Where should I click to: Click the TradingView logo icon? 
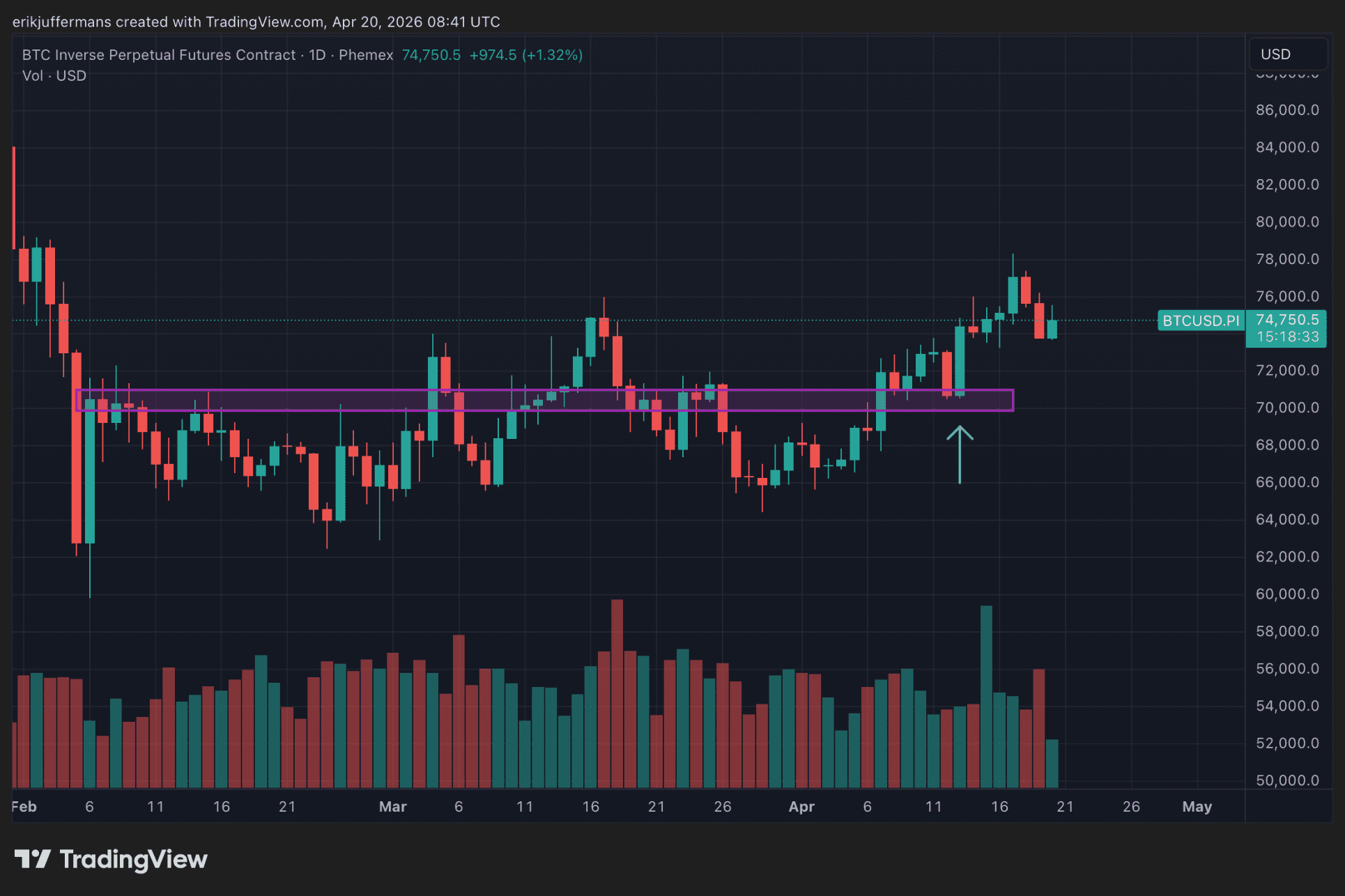point(32,859)
